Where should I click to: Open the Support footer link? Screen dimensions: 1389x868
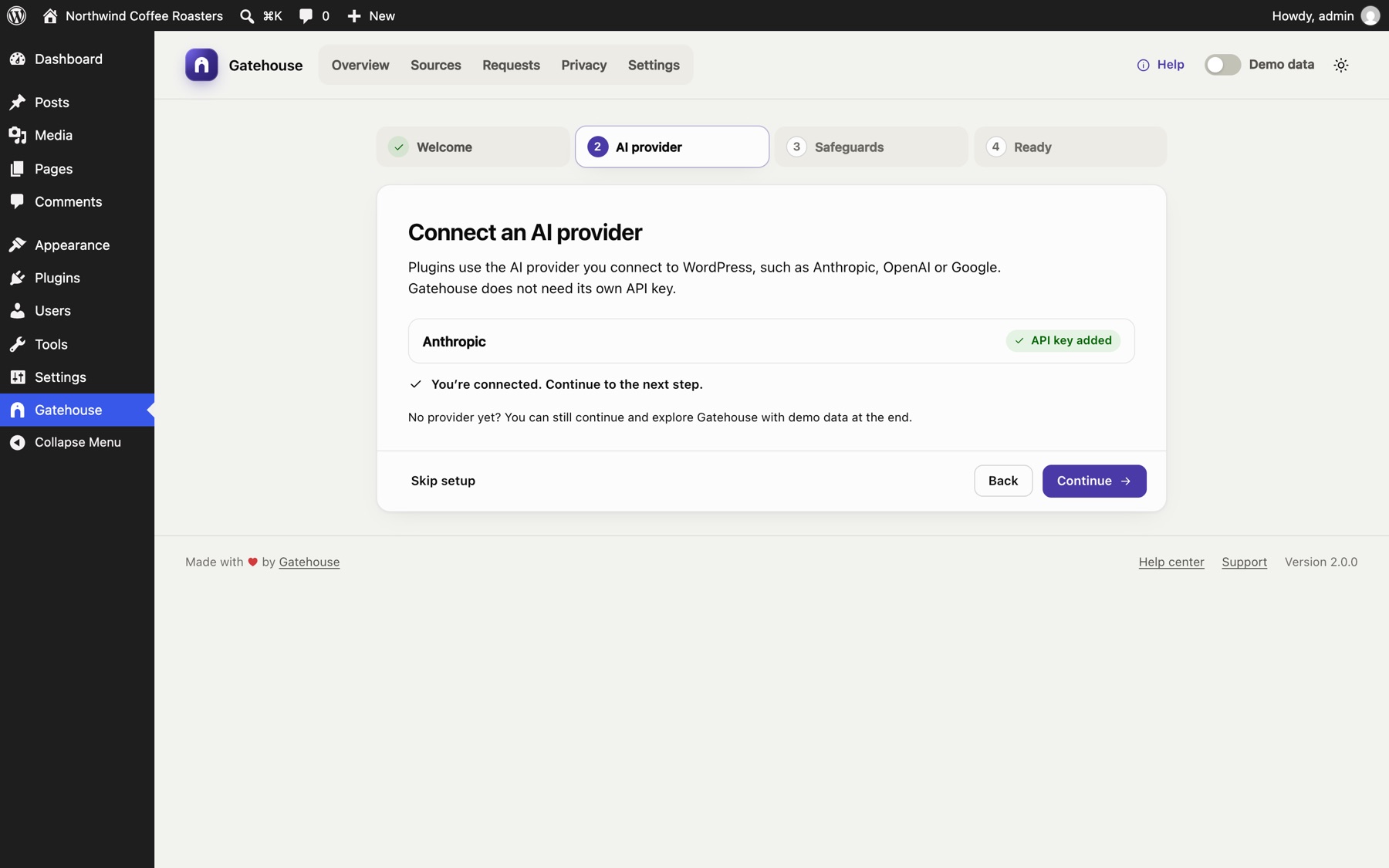coord(1244,562)
